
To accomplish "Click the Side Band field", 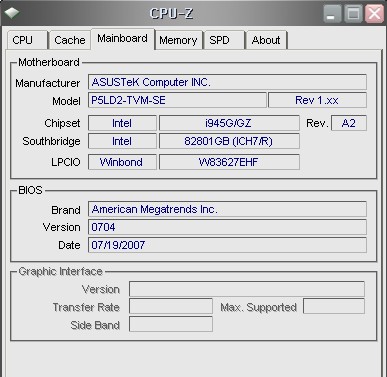I will (x=171, y=324).
